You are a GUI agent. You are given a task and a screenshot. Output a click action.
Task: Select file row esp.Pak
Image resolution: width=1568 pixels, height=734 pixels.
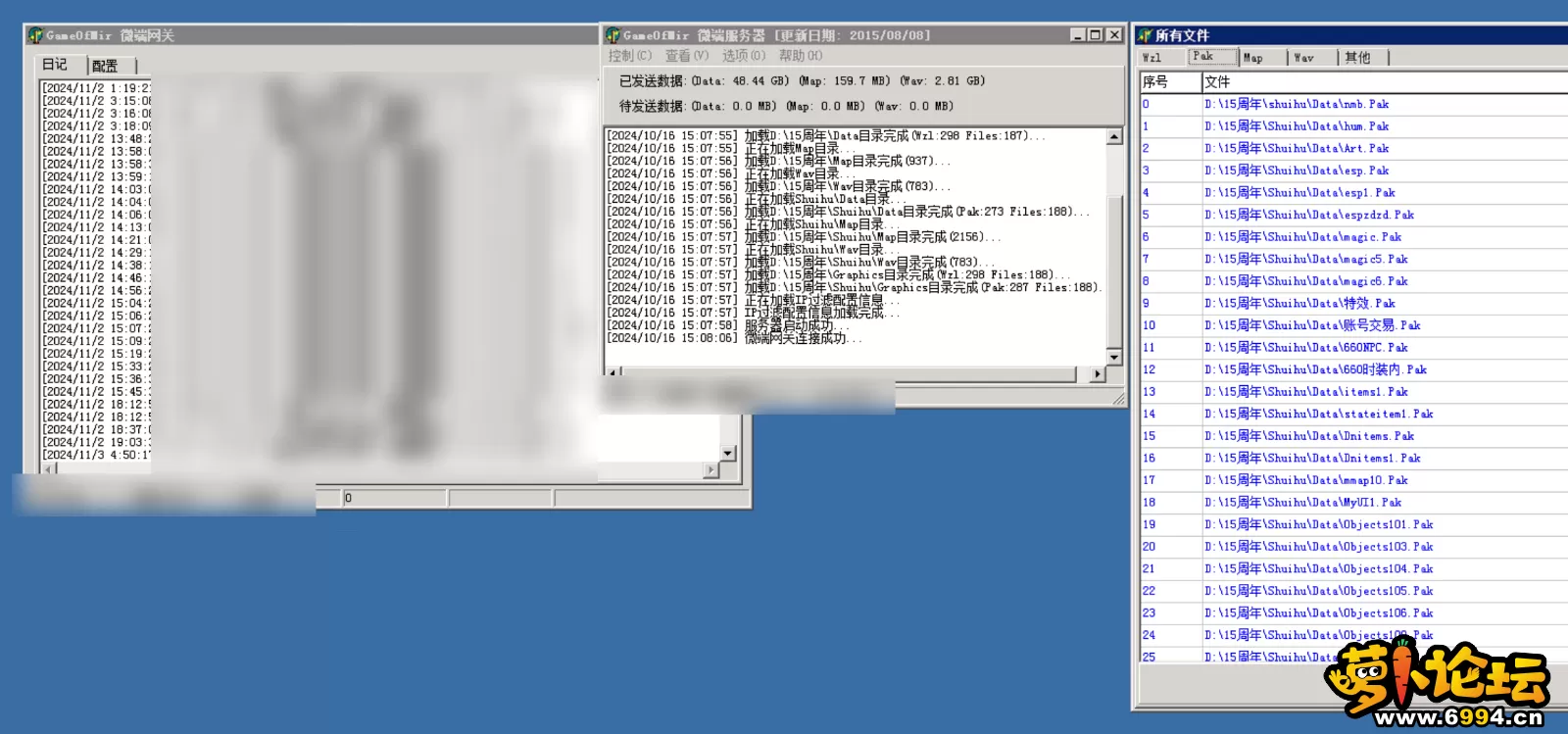click(x=1353, y=171)
